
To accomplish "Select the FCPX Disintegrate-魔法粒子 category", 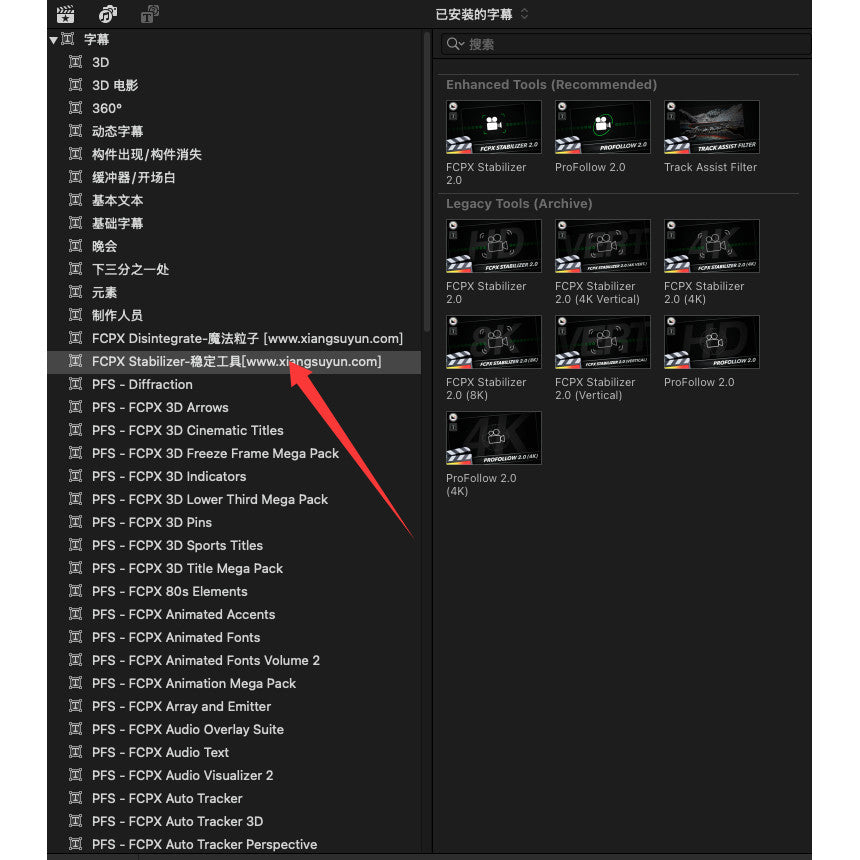I will 234,339.
